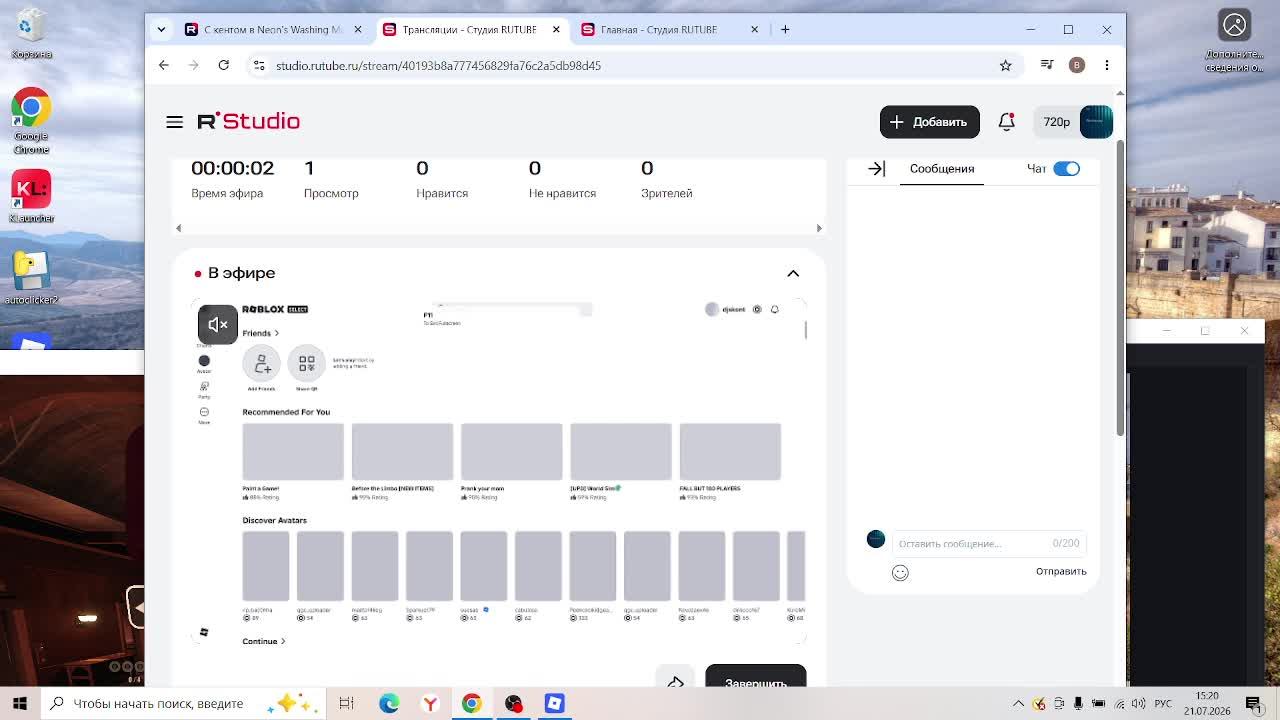This screenshot has height=720, width=1280.
Task: Reload the page with the refresh icon
Action: click(x=224, y=65)
